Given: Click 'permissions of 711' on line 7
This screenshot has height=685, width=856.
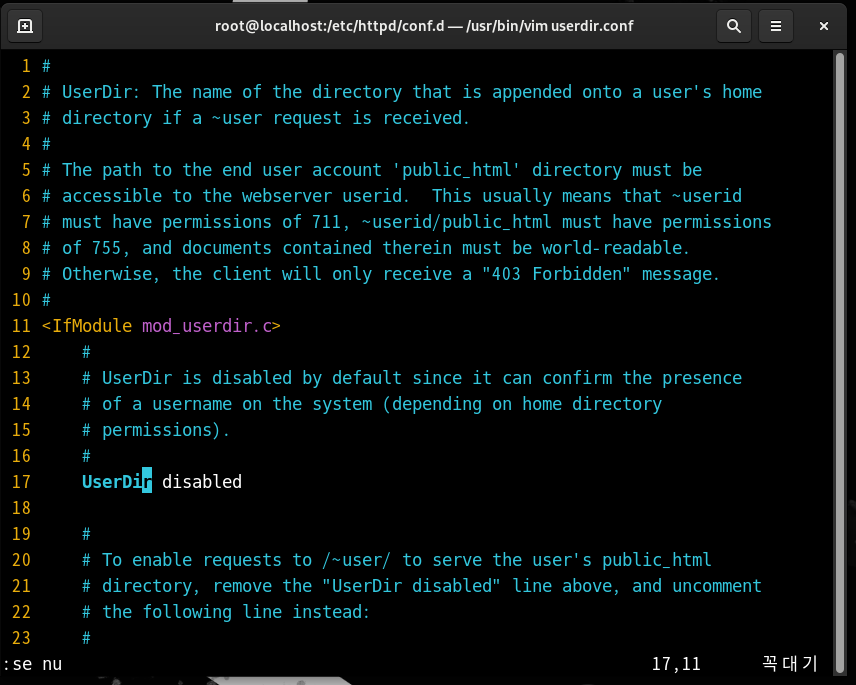Looking at the screenshot, I should [251, 222].
